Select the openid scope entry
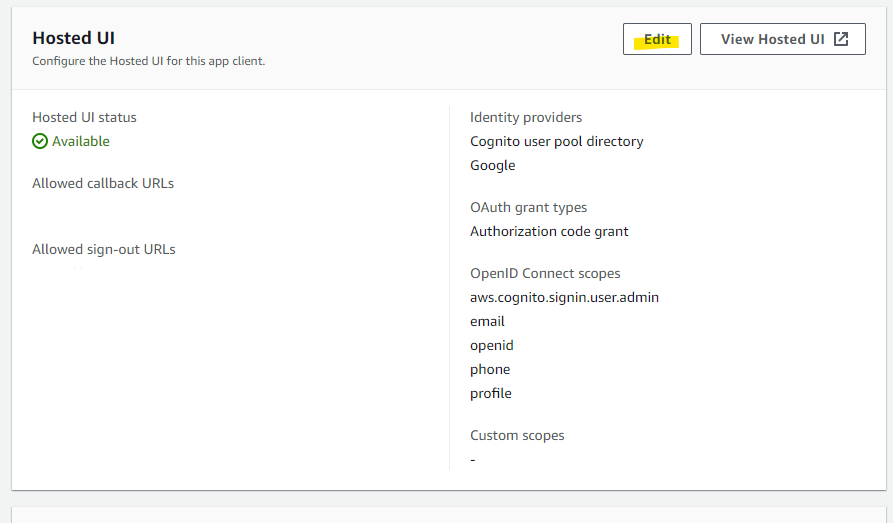Screen dimensions: 893x523 pyautogui.click(x=491, y=346)
